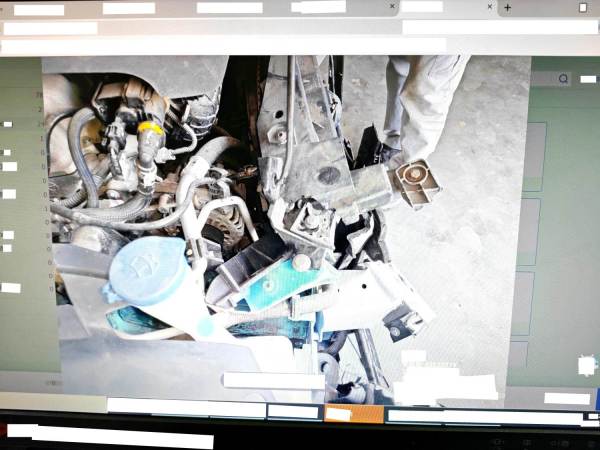Image resolution: width=600 pixels, height=450 pixels.
Task: Click the window icon at top-right corner
Action: pos(583,8)
